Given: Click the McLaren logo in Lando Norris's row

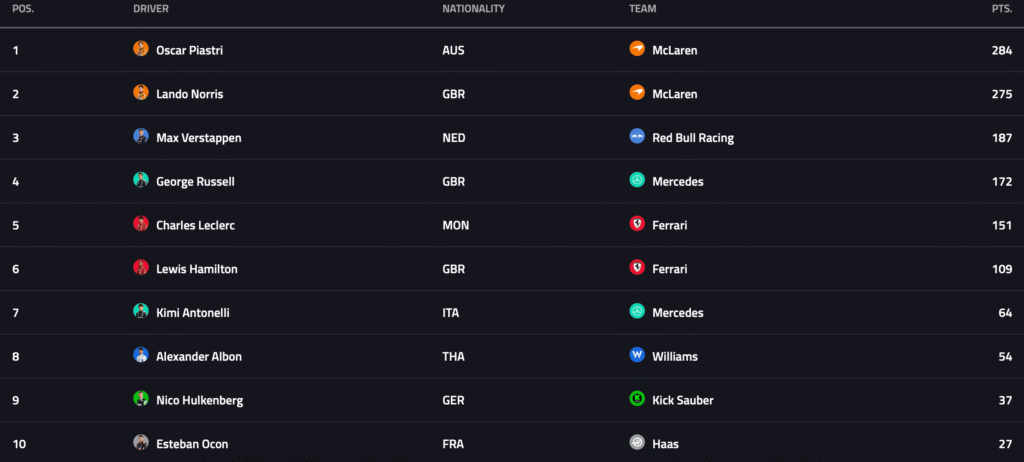Looking at the screenshot, I should point(637,93).
